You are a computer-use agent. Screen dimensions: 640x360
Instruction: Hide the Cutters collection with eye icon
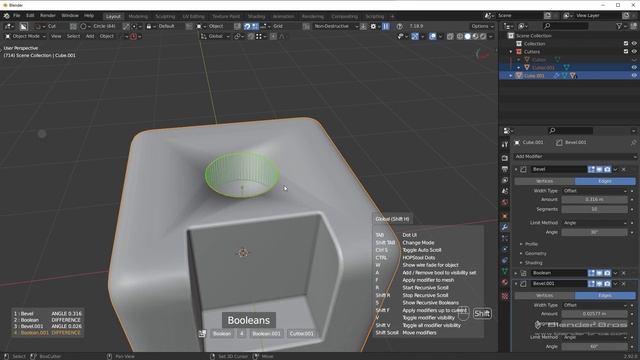pyautogui.click(x=634, y=52)
